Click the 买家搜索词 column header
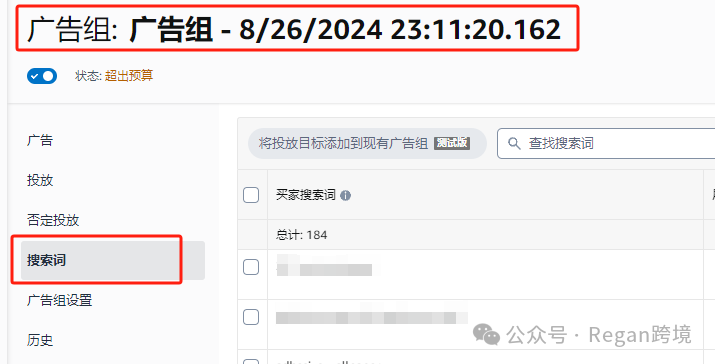715x364 pixels. [x=306, y=195]
